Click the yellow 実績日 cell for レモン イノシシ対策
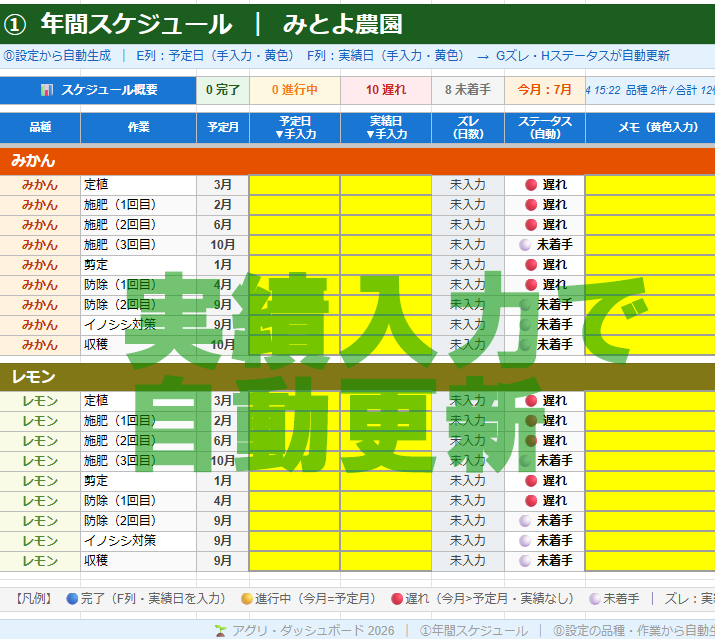715x639 pixels. tap(386, 541)
